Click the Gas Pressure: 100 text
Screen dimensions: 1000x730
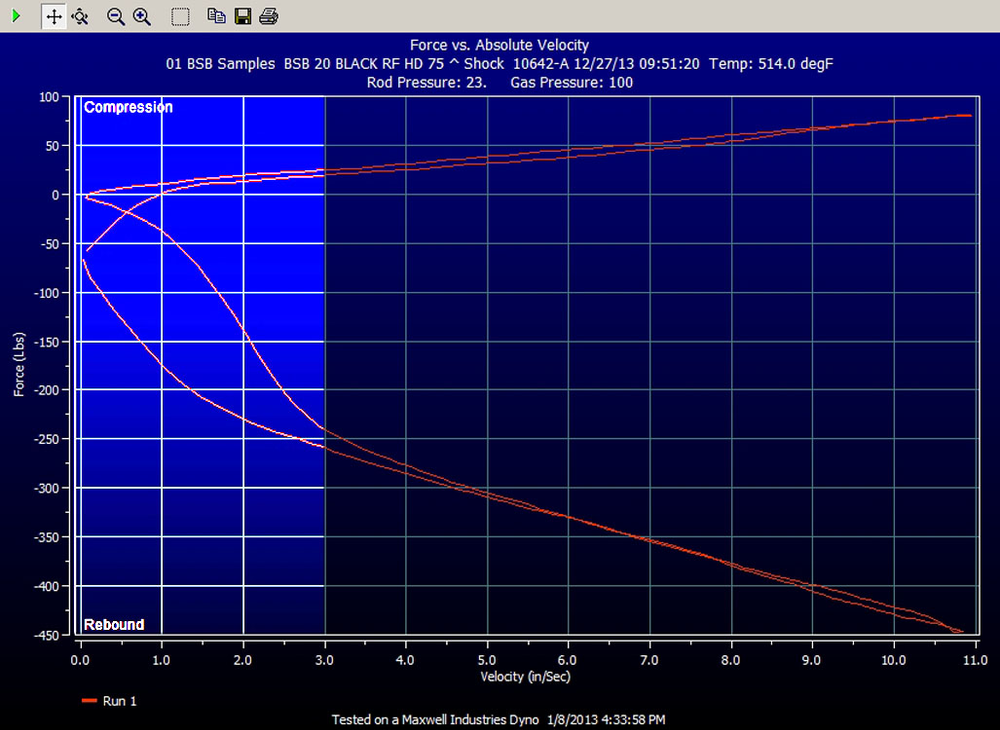(x=571, y=82)
